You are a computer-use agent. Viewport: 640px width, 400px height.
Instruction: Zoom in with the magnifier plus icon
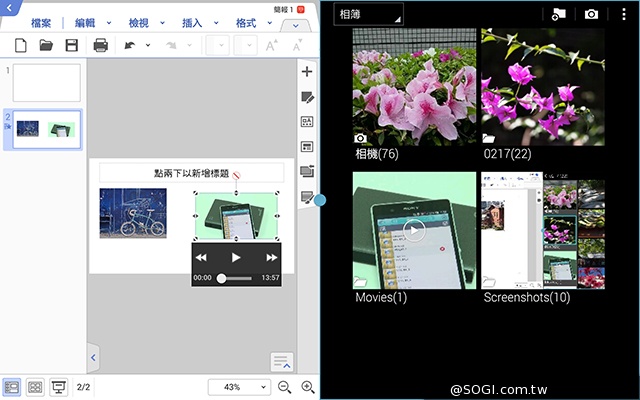pyautogui.click(x=308, y=387)
